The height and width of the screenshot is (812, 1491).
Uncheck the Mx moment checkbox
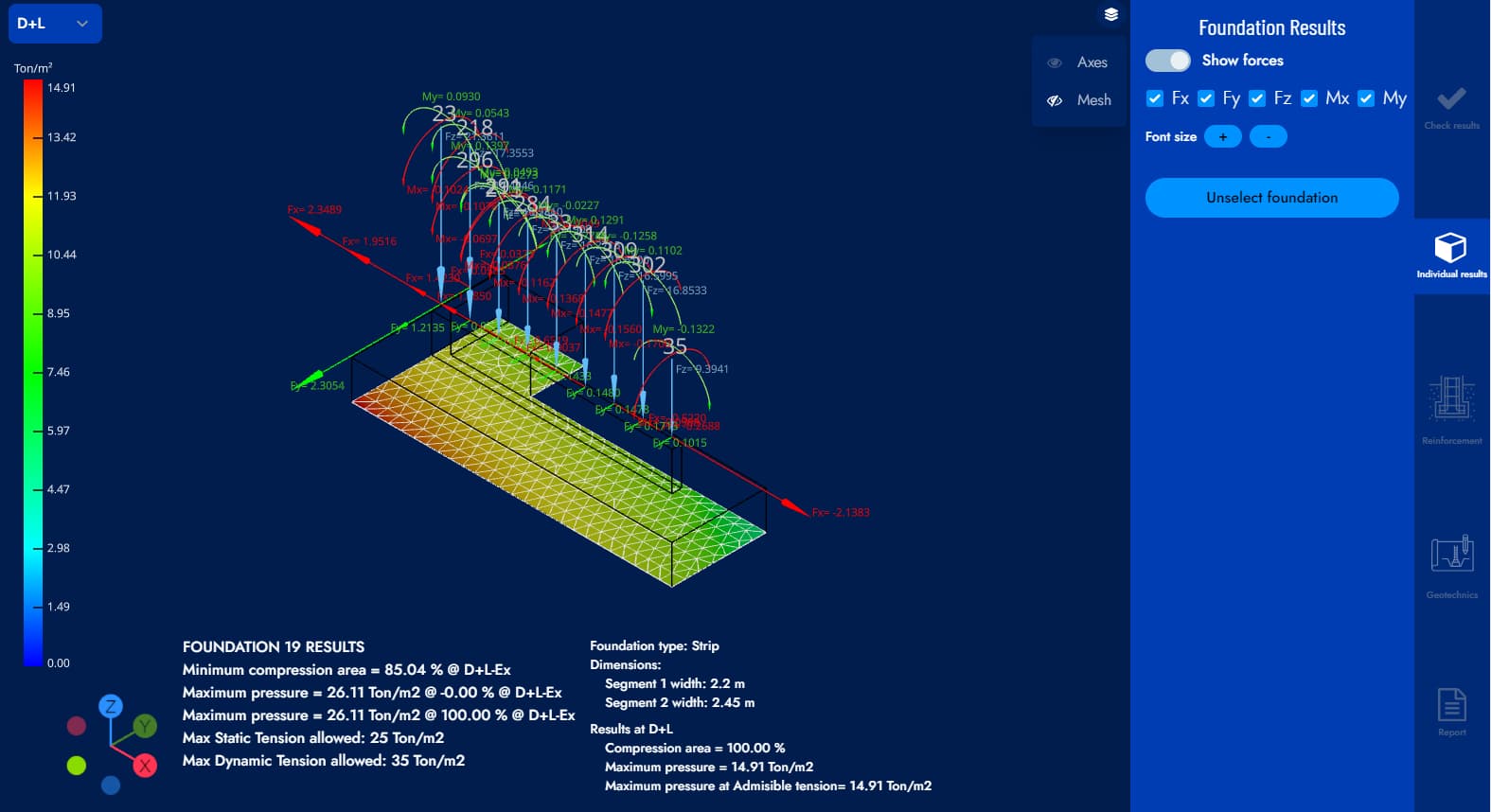(x=1309, y=98)
